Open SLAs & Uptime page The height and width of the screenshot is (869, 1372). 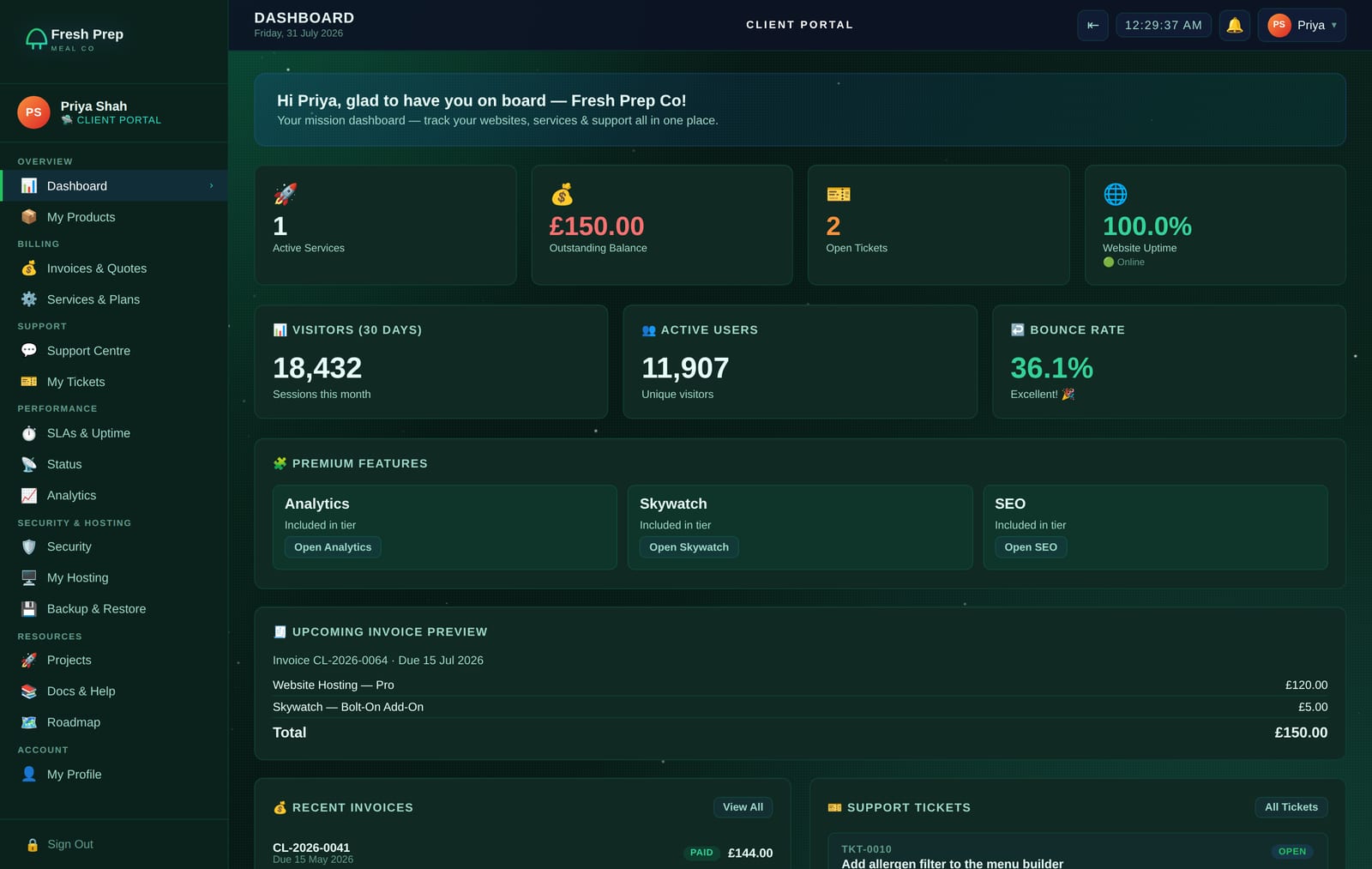click(114, 433)
